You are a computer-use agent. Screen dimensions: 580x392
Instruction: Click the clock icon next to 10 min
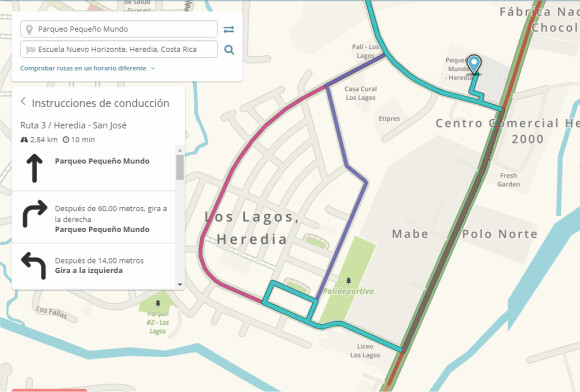(66, 140)
